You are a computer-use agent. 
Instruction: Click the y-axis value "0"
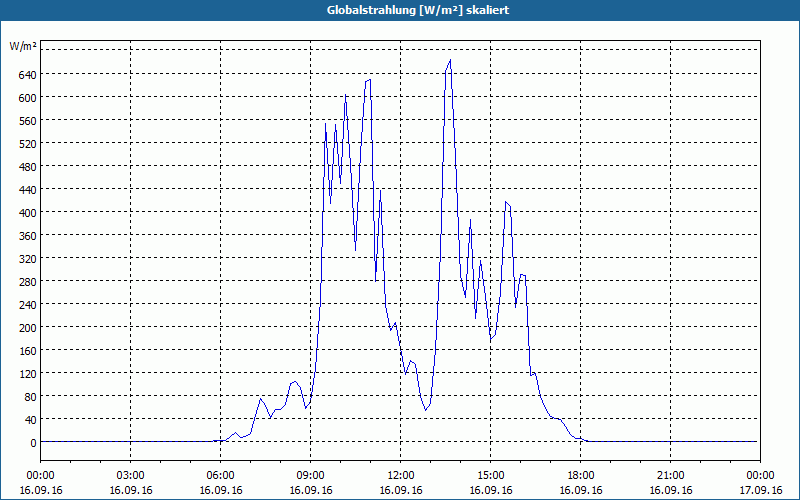pyautogui.click(x=34, y=443)
